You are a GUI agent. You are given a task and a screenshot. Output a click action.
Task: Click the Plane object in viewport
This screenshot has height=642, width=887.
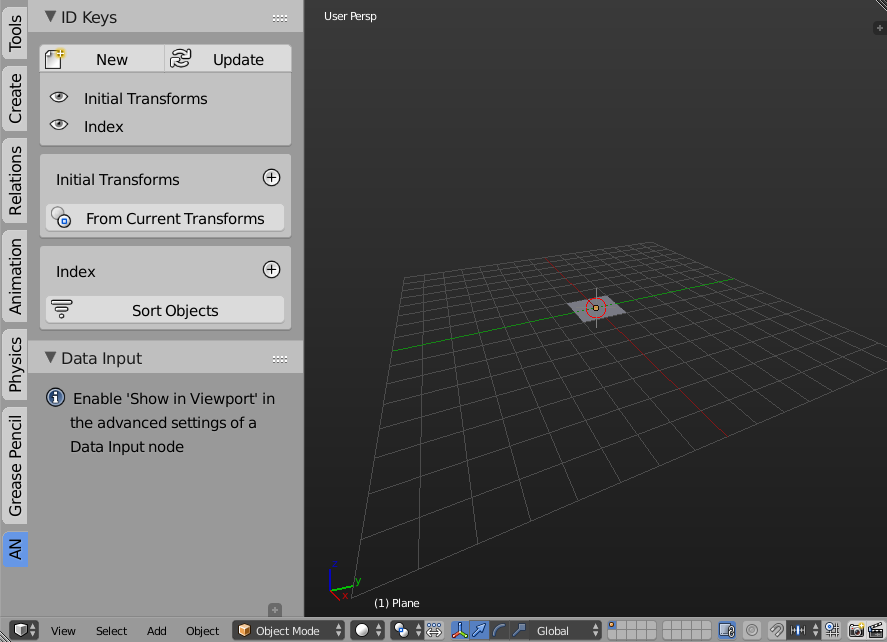coord(596,308)
